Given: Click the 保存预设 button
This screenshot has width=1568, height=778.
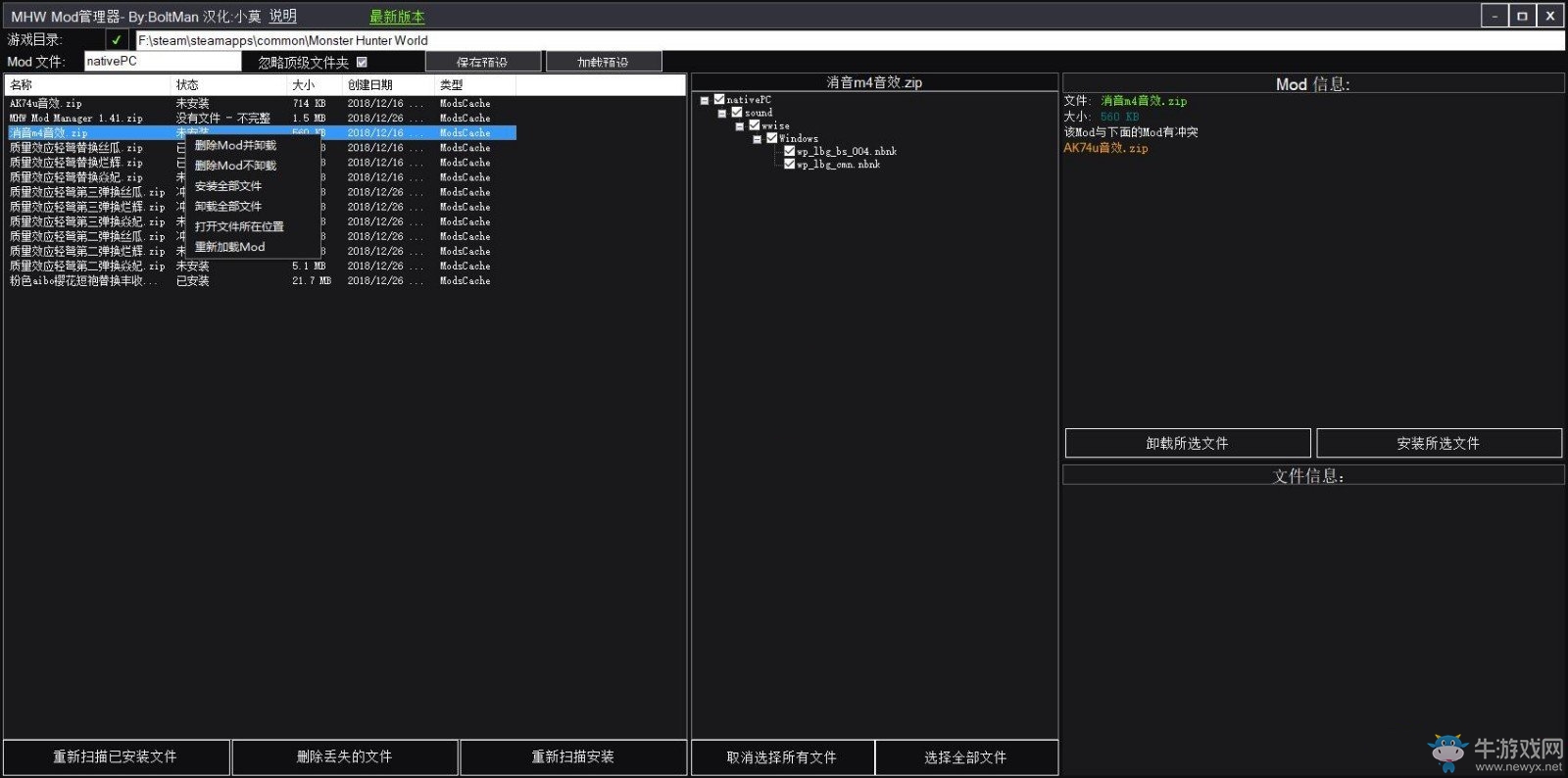Looking at the screenshot, I should click(483, 62).
